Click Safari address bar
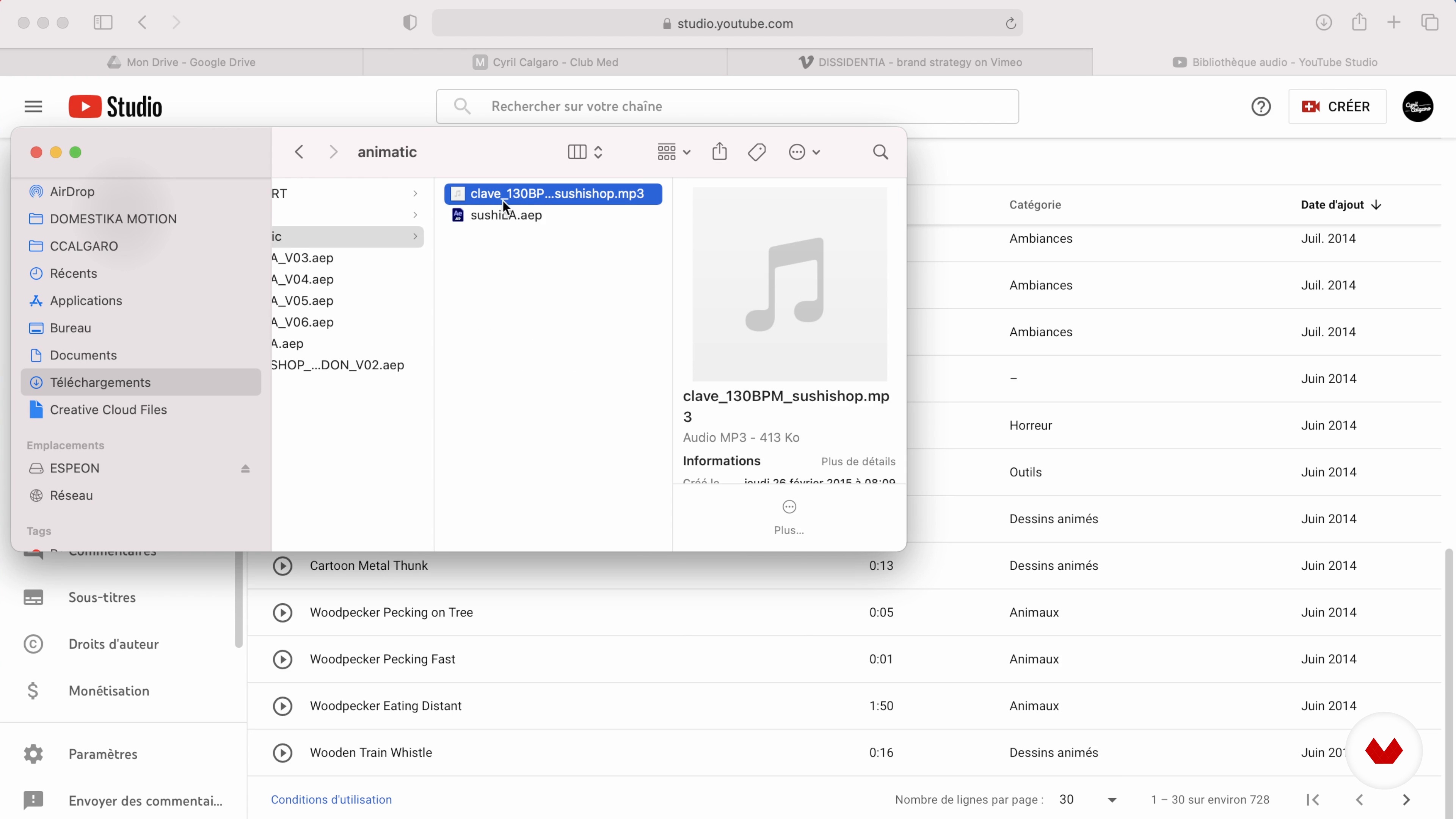 [x=728, y=23]
